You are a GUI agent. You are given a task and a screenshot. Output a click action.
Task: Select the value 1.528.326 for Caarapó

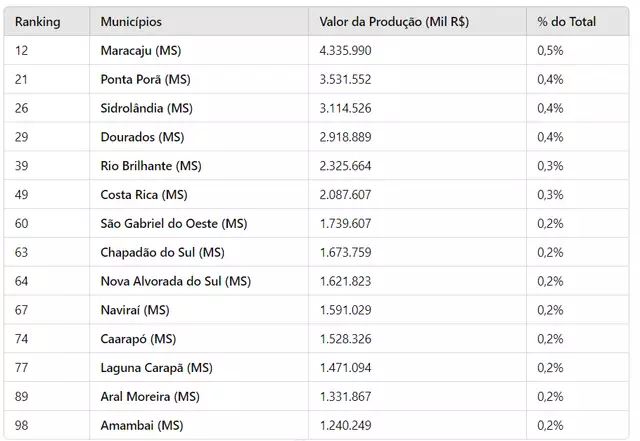pyautogui.click(x=345, y=339)
